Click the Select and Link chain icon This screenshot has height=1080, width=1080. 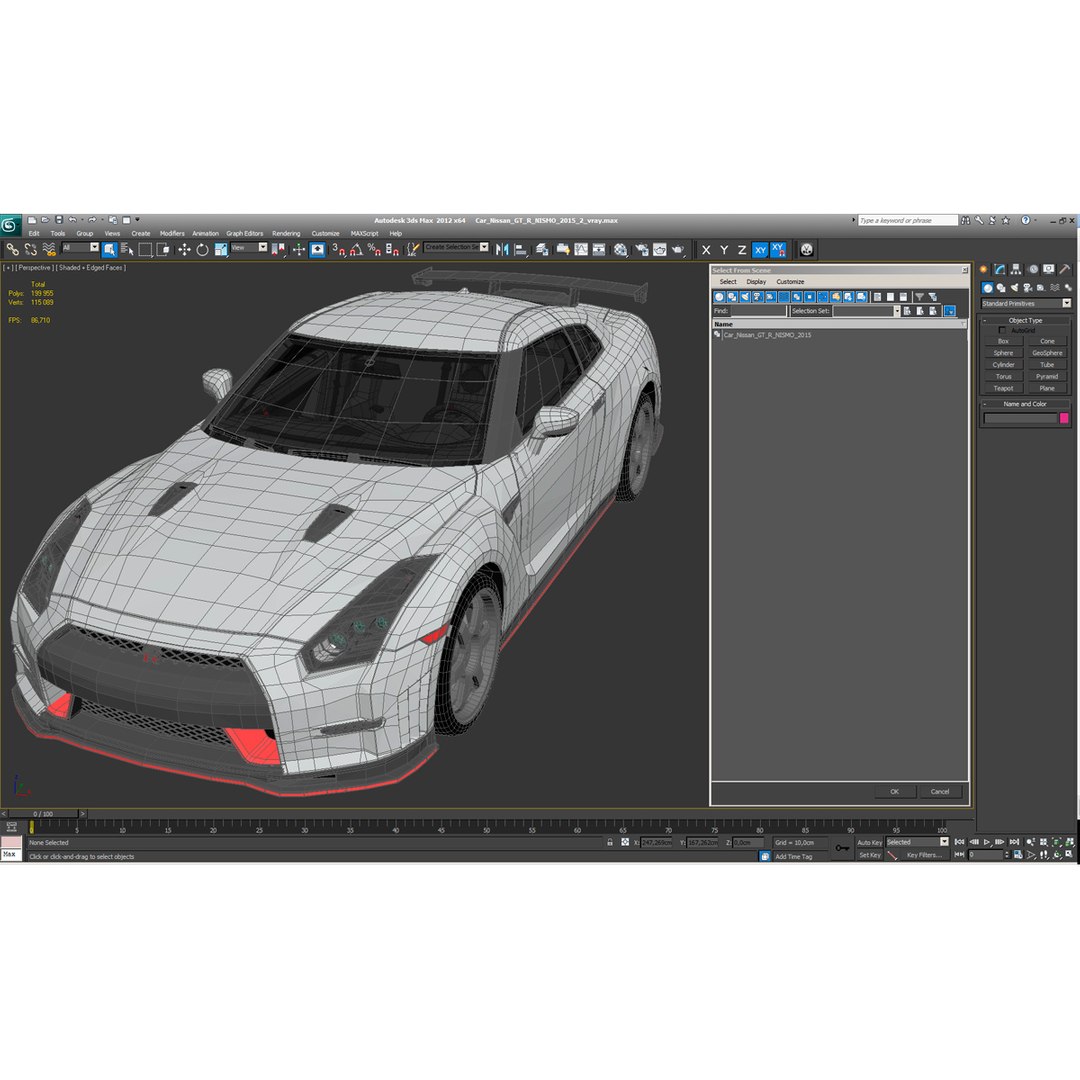tap(12, 250)
